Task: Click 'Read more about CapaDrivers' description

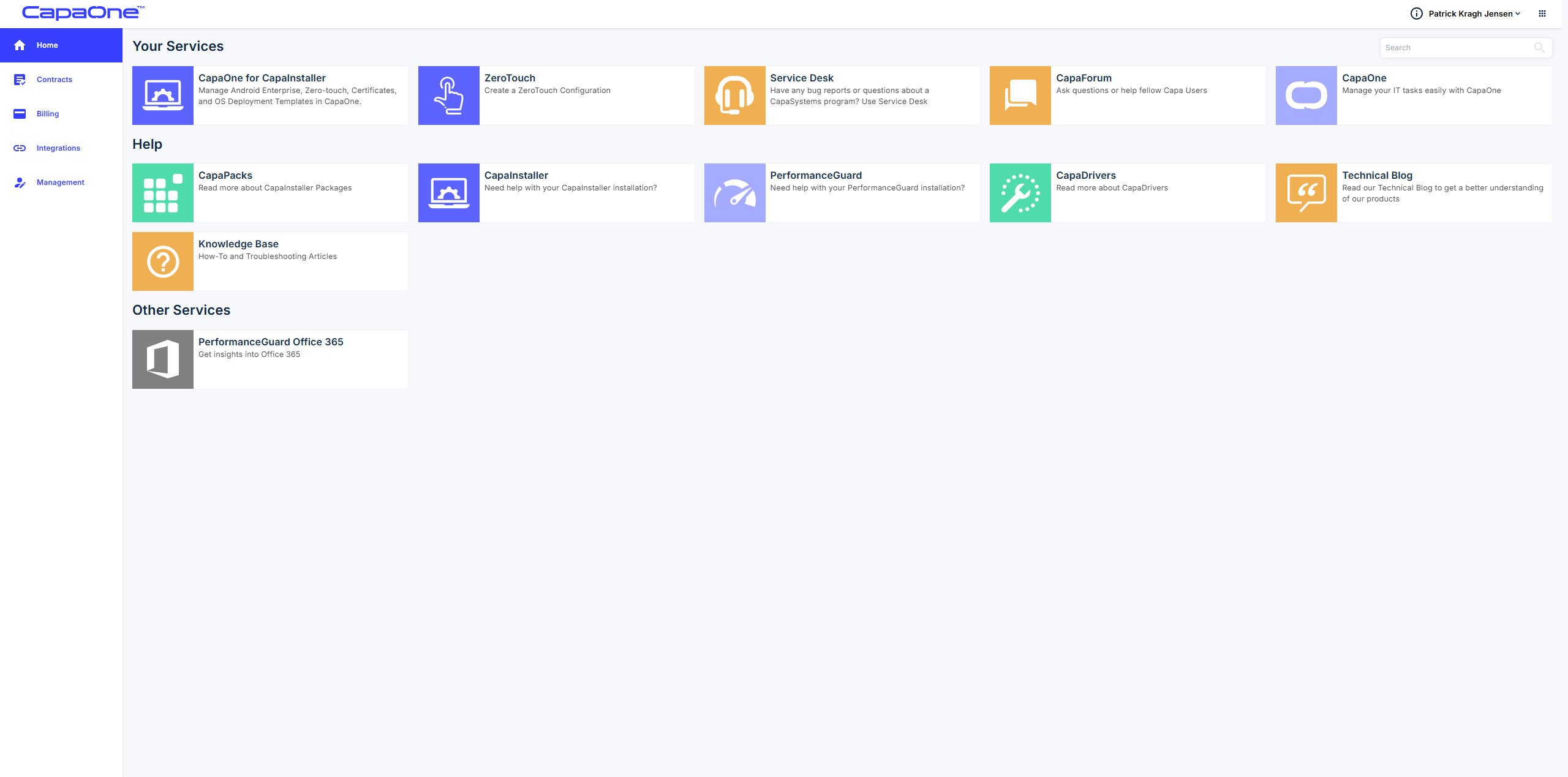Action: click(x=1112, y=188)
